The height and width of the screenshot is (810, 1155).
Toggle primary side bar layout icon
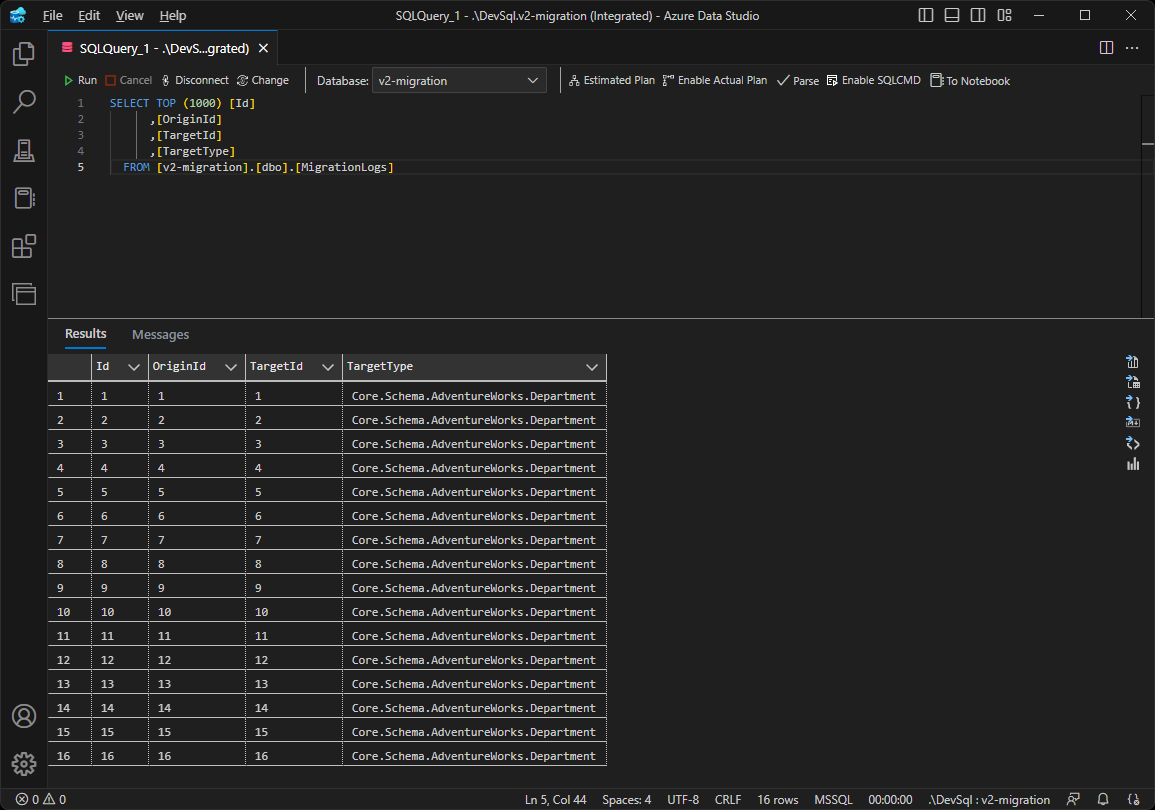pos(926,15)
